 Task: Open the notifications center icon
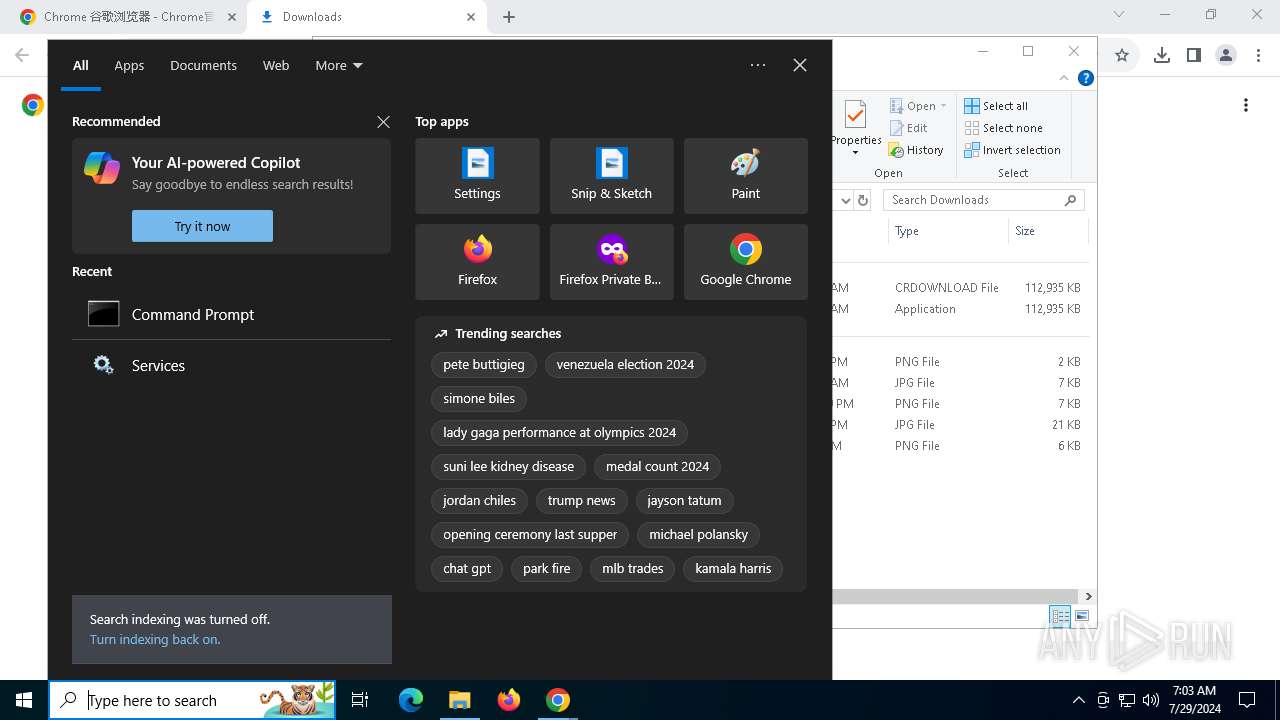pos(1247,700)
